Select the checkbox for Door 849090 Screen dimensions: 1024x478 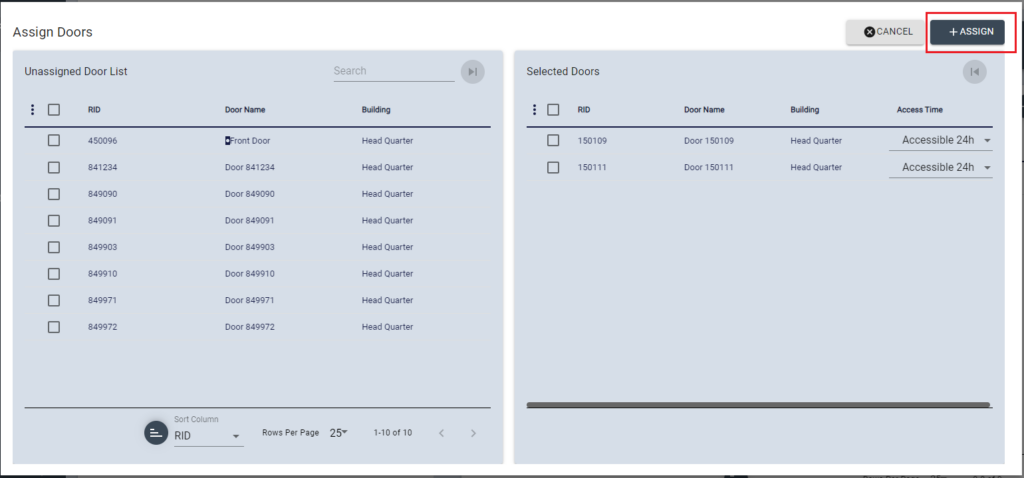pos(54,194)
